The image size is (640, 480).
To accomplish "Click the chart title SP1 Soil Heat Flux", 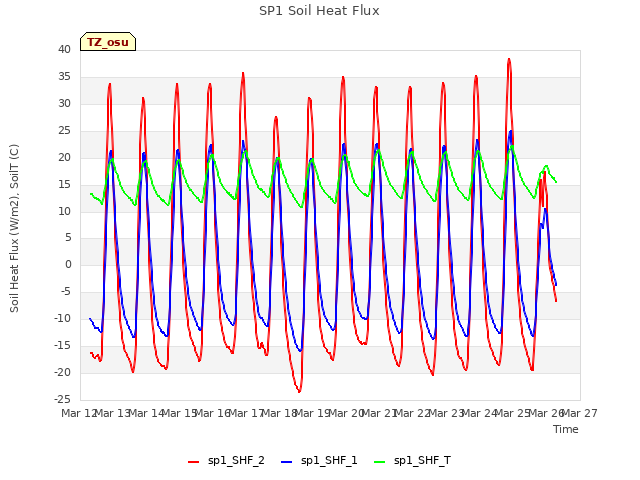I will coord(319,11).
